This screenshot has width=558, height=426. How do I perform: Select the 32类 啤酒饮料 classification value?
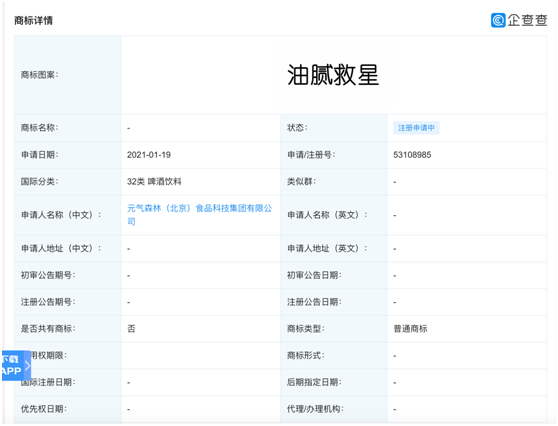coord(154,182)
